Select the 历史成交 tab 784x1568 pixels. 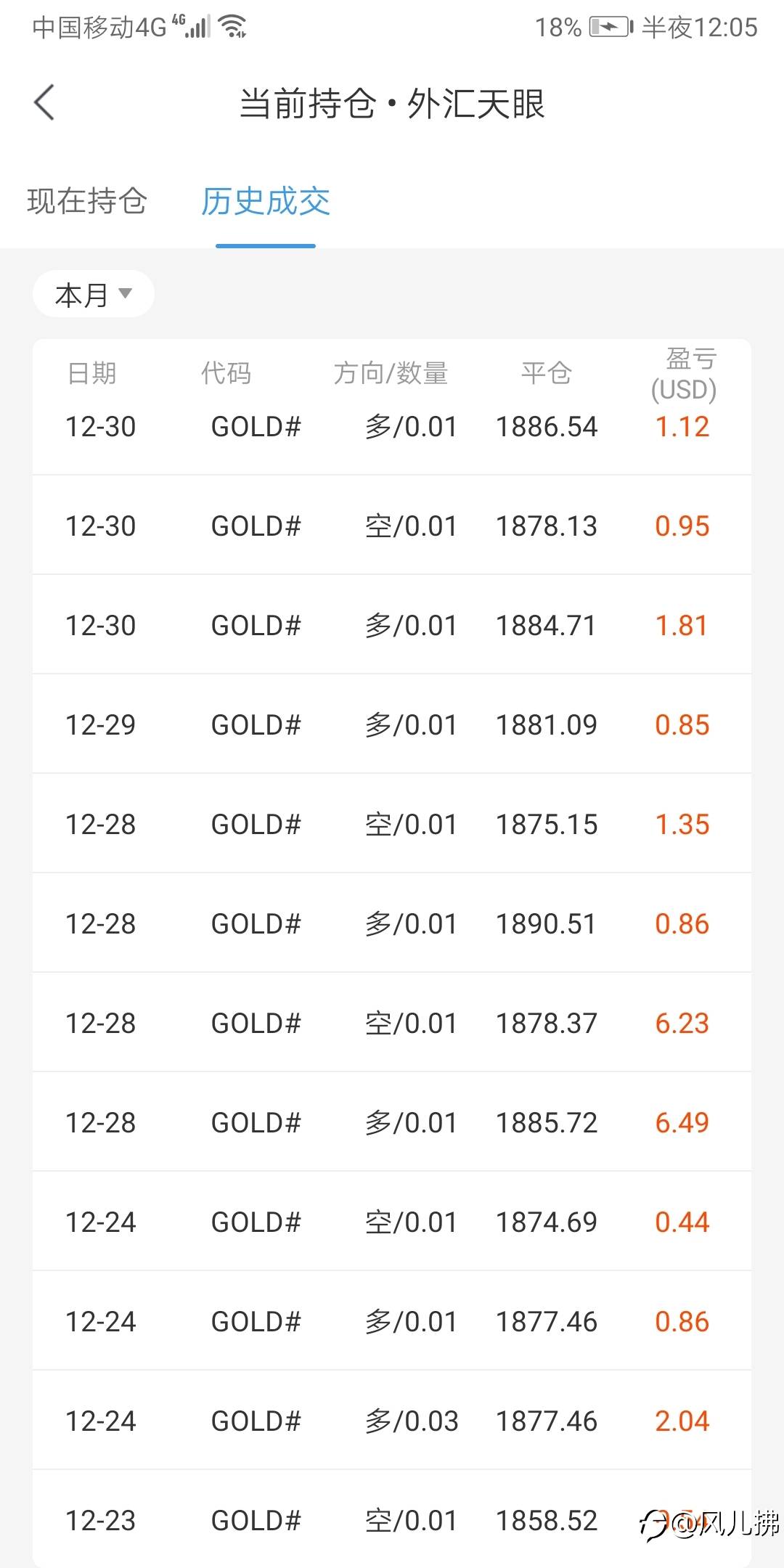pyautogui.click(x=266, y=201)
